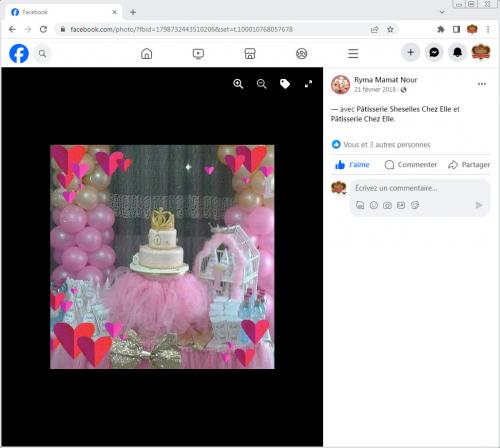Go to the Home feed

pyautogui.click(x=147, y=53)
